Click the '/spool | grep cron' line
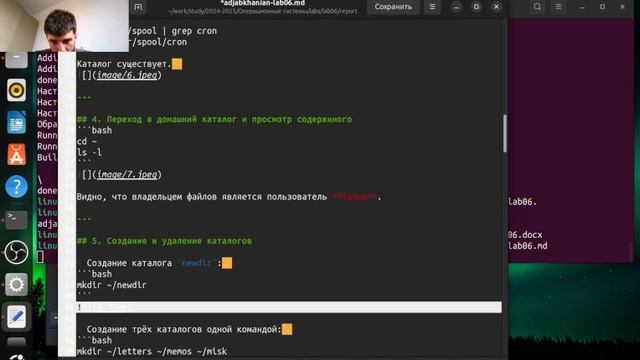Screen dimensions: 640x360 pos(173,31)
